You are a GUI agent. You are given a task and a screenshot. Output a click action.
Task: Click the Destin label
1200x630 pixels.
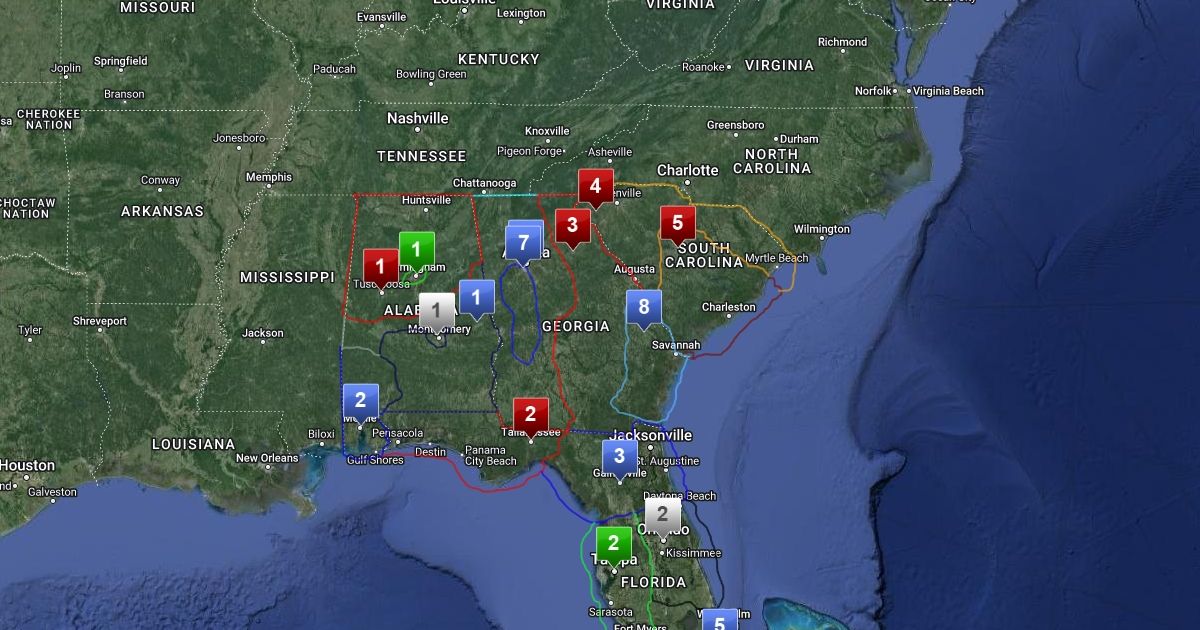tap(430, 452)
